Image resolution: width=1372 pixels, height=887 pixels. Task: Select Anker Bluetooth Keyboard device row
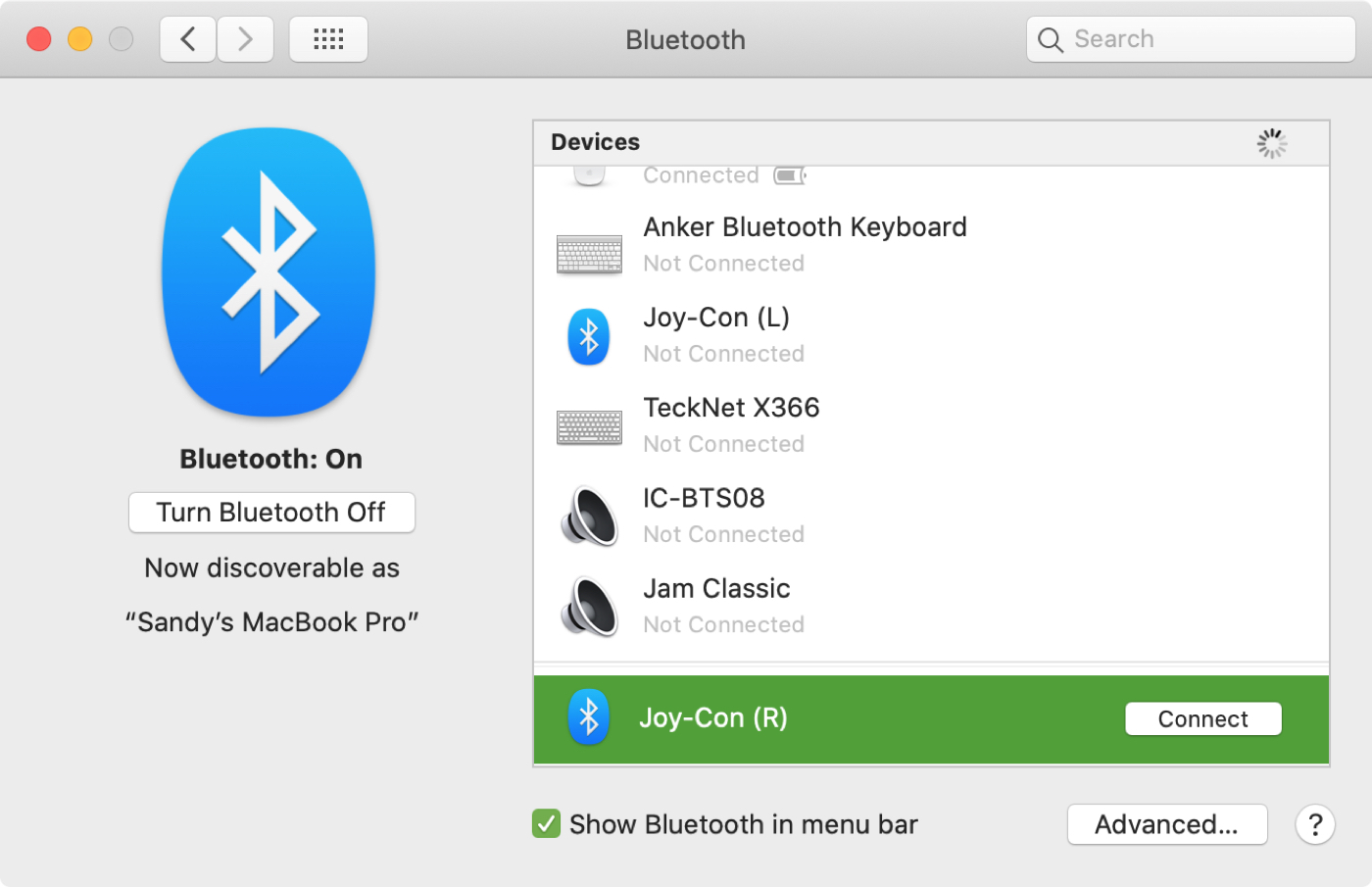[931, 245]
